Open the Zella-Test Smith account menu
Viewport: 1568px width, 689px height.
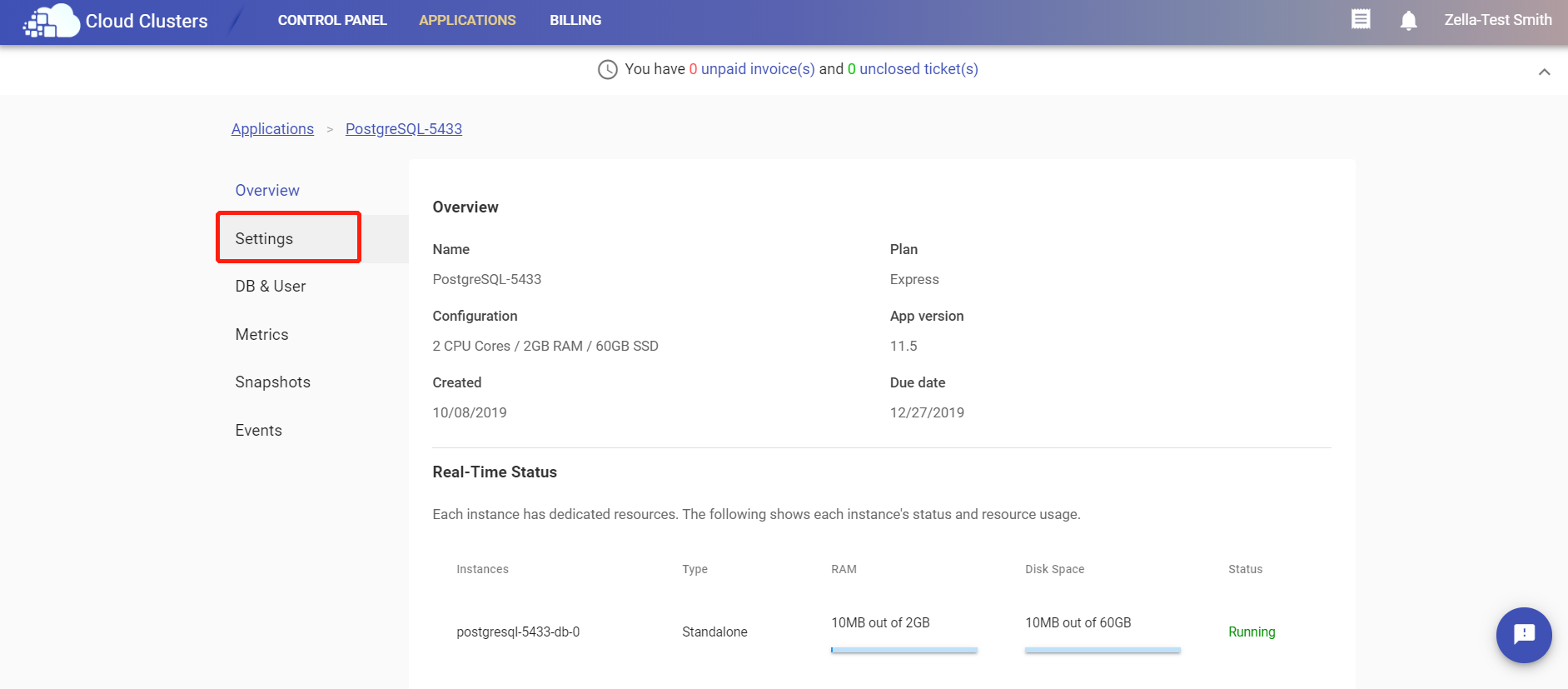point(1497,20)
